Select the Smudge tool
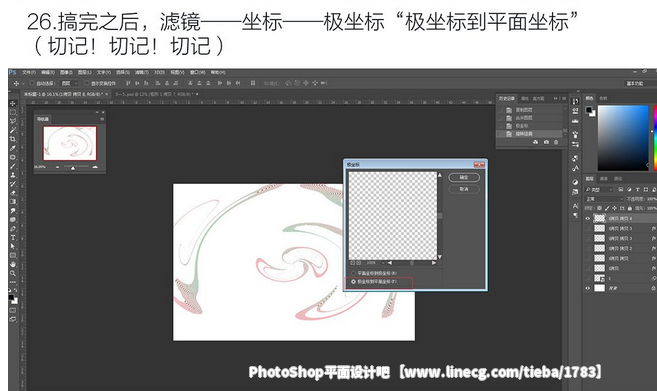Viewport: 657px width, 391px height. tap(13, 210)
